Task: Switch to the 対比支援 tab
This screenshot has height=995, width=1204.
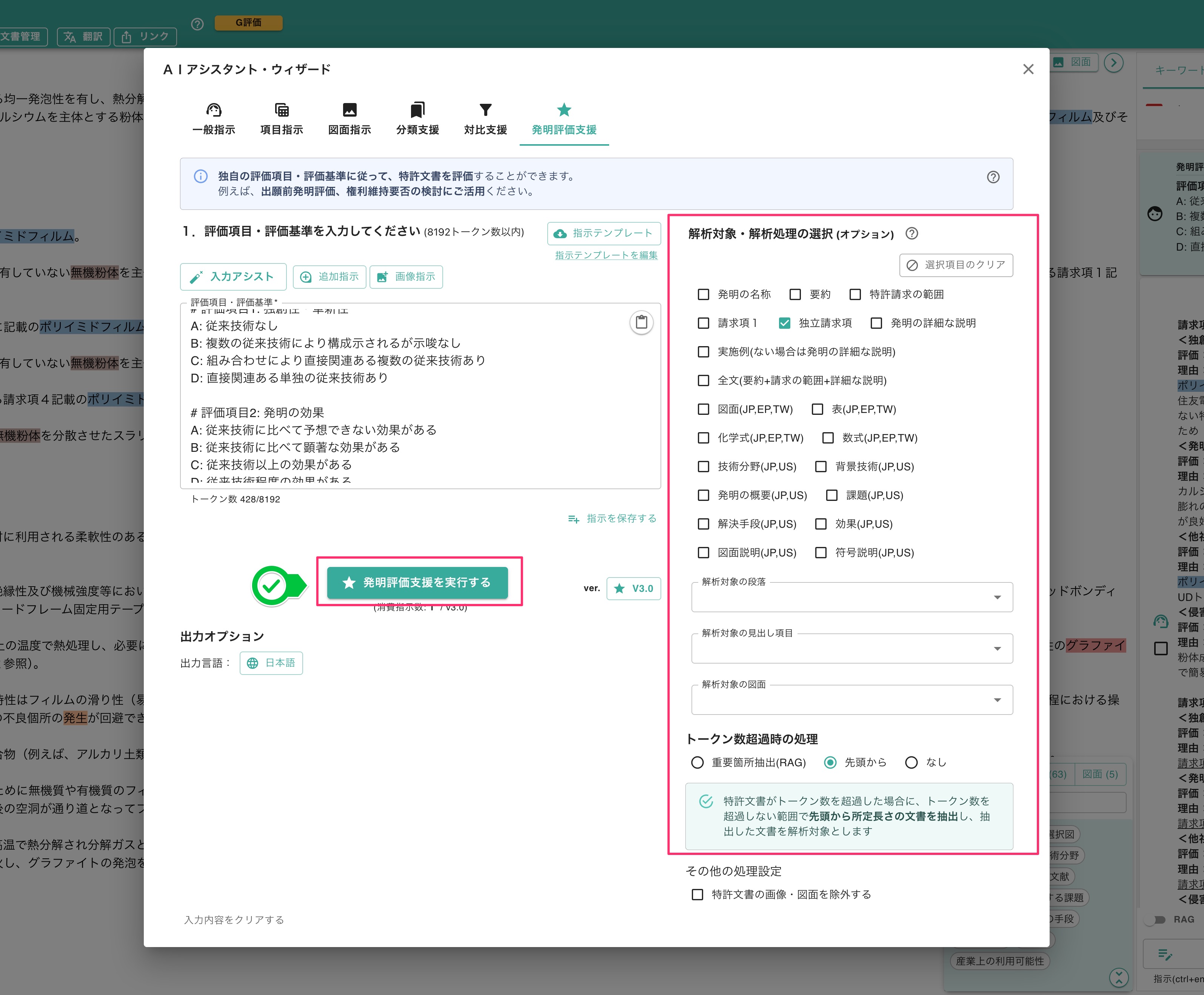Action: [484, 118]
